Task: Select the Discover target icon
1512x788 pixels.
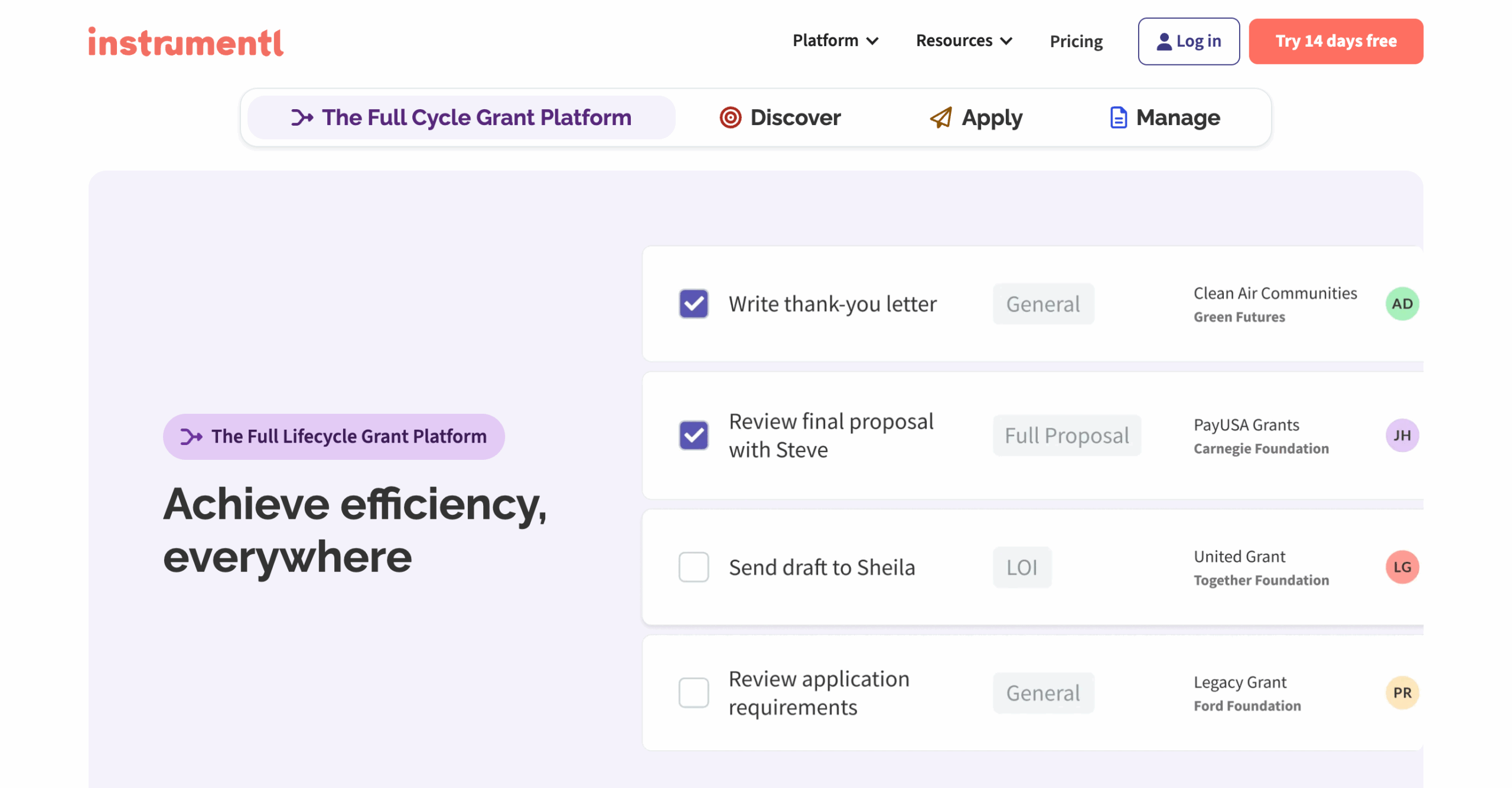Action: pos(730,117)
